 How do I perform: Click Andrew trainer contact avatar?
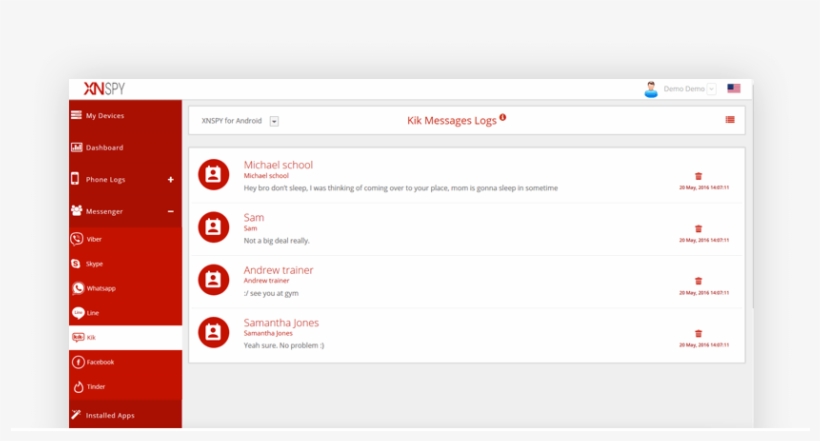213,280
